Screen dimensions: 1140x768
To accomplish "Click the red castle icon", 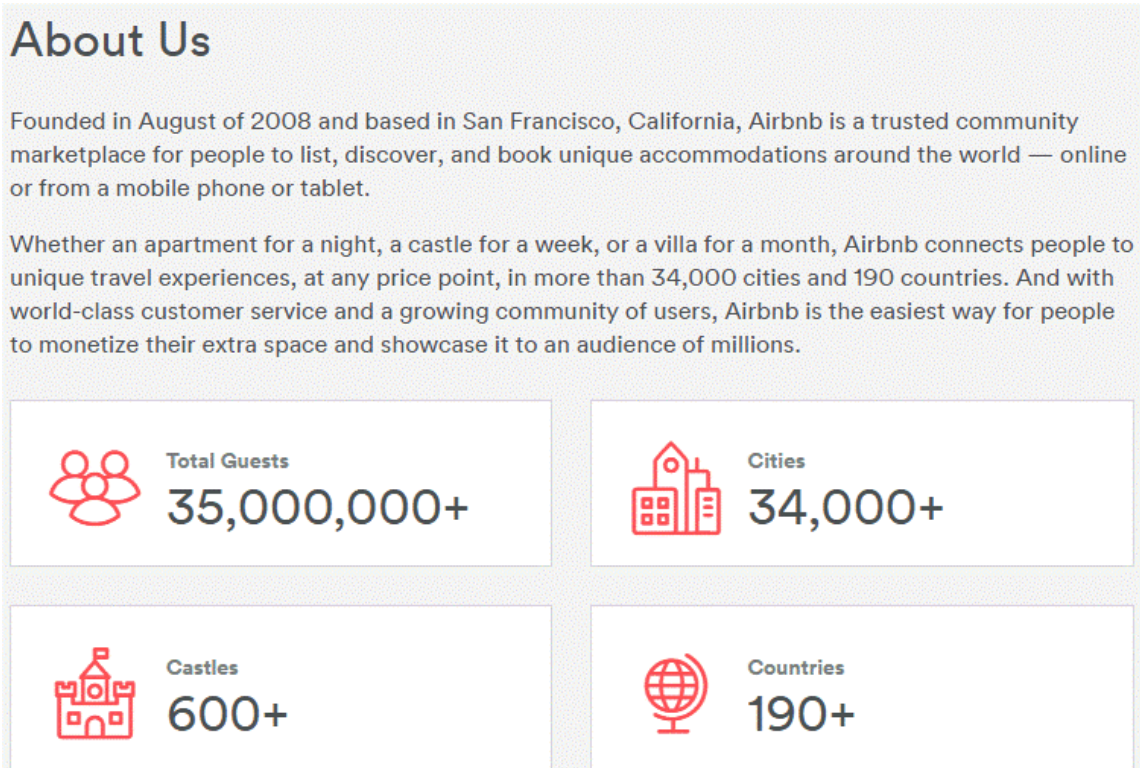I will click(95, 694).
